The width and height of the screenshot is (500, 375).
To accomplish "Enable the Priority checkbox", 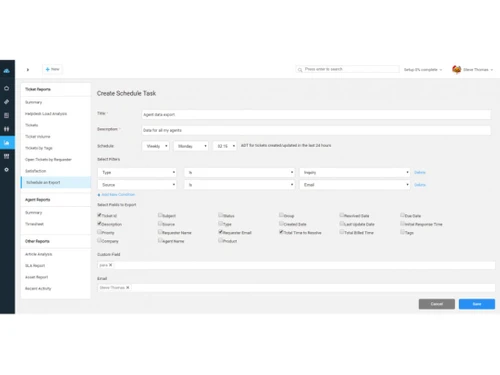I will point(99,232).
